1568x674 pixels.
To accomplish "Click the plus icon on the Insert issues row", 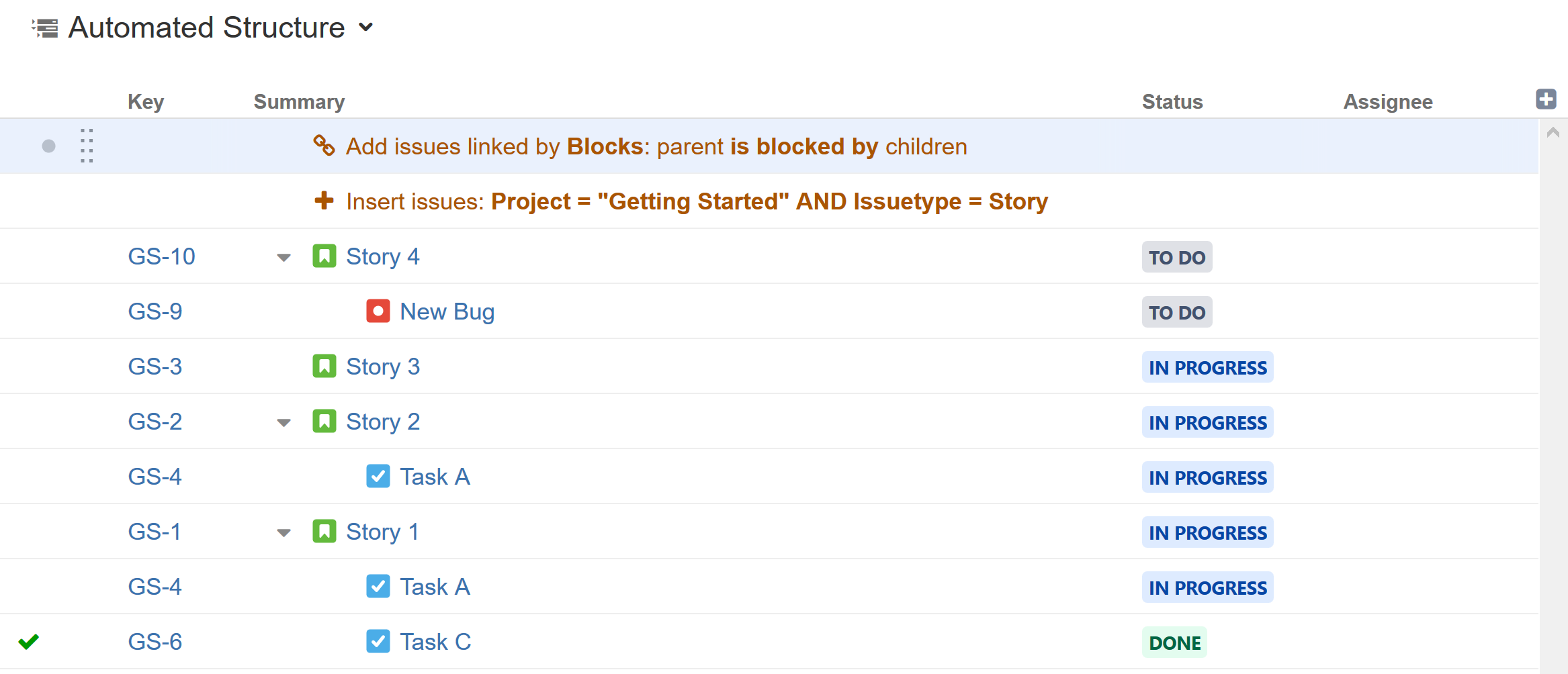I will [324, 201].
